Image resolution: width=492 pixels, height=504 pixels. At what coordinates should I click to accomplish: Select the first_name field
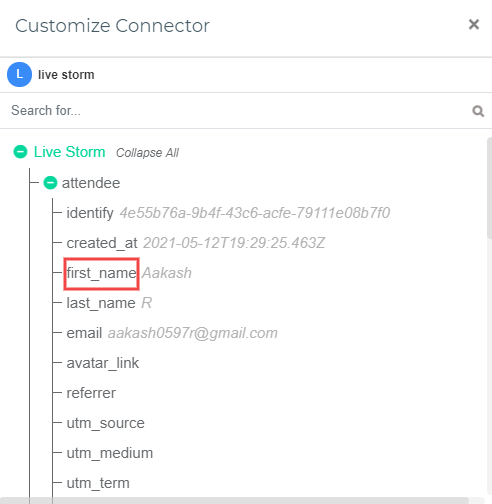point(101,273)
